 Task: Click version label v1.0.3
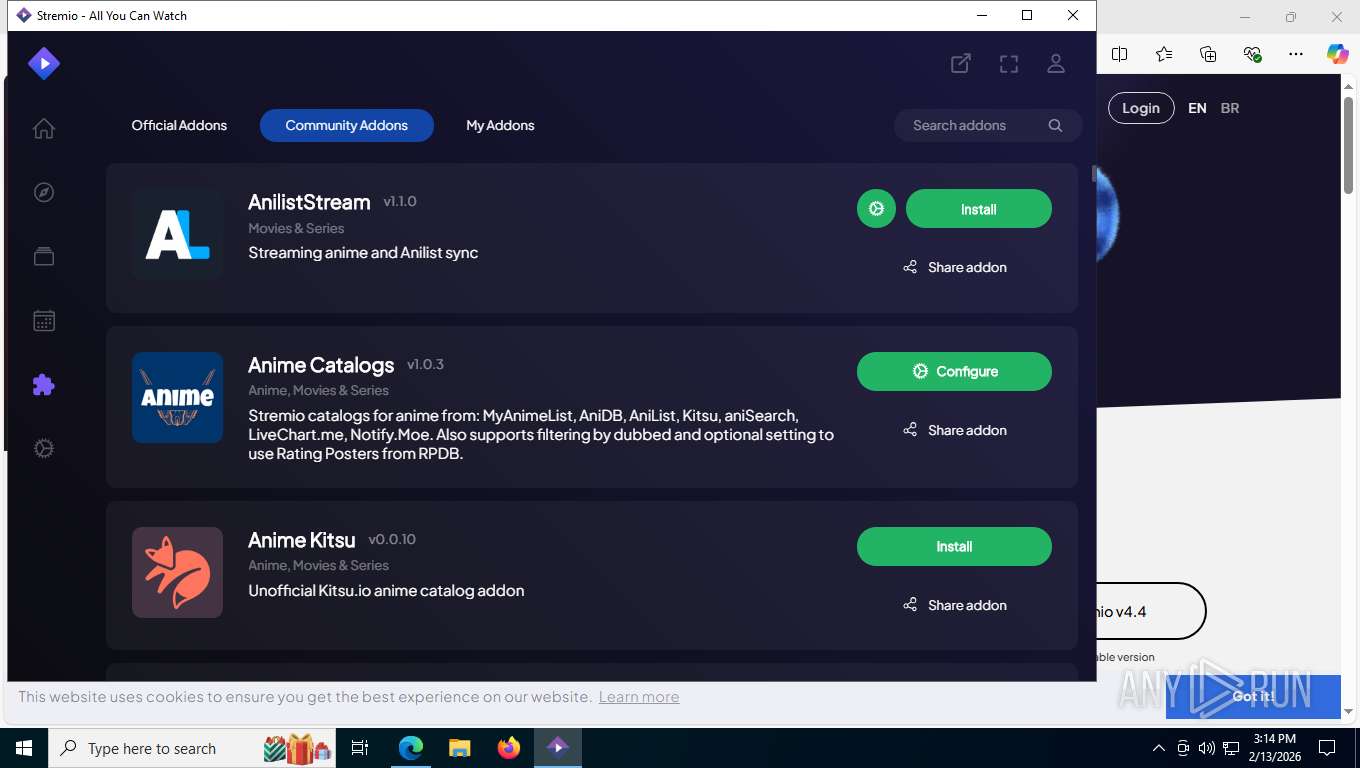(x=425, y=365)
